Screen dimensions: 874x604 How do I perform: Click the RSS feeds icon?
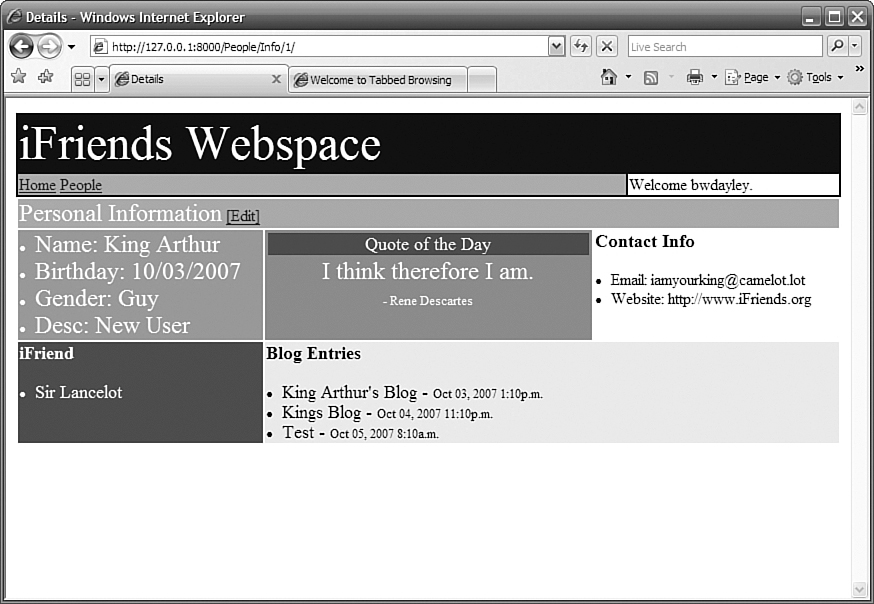[x=650, y=77]
